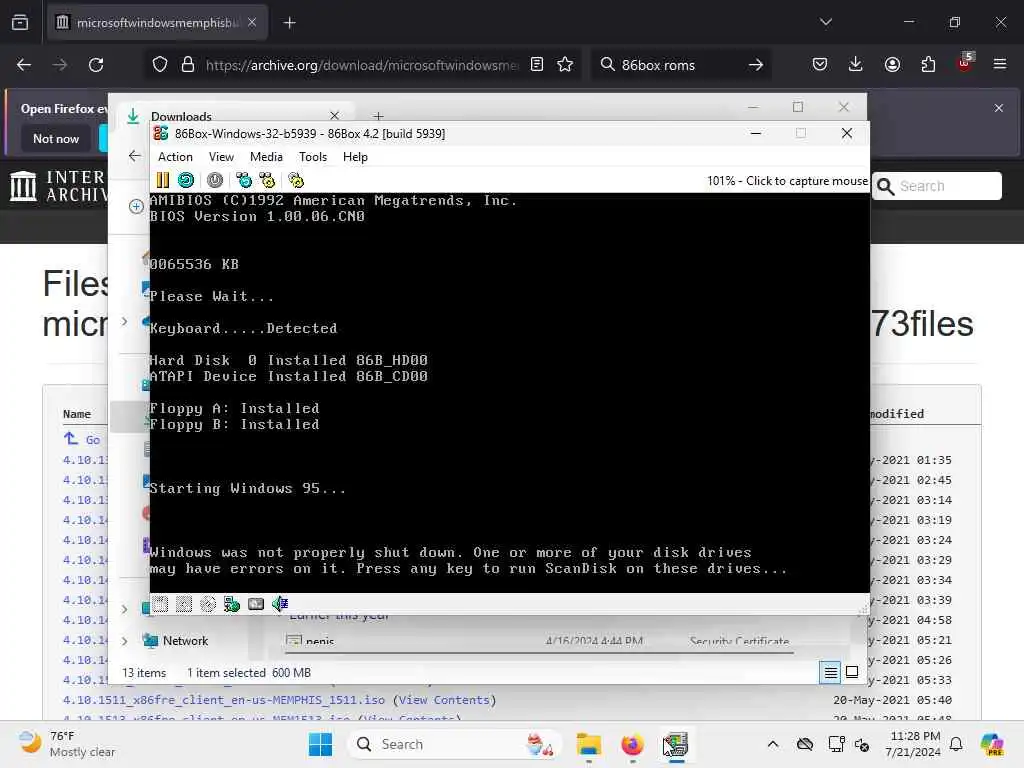Click floppy drive A status icon

click(x=160, y=604)
